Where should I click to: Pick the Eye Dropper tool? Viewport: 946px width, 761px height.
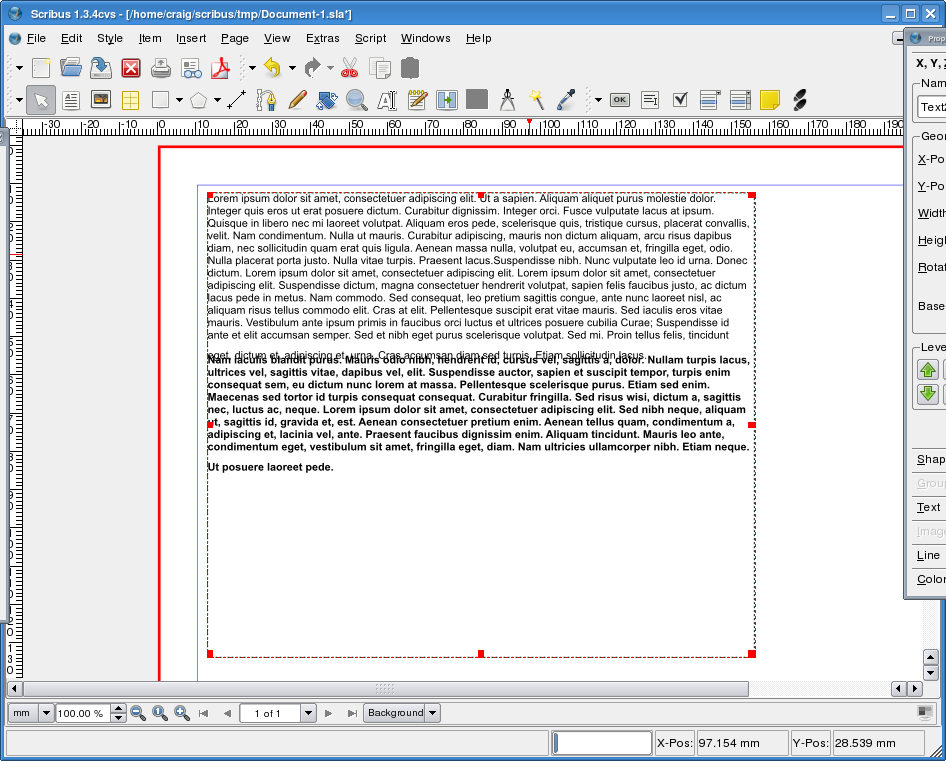[x=566, y=100]
